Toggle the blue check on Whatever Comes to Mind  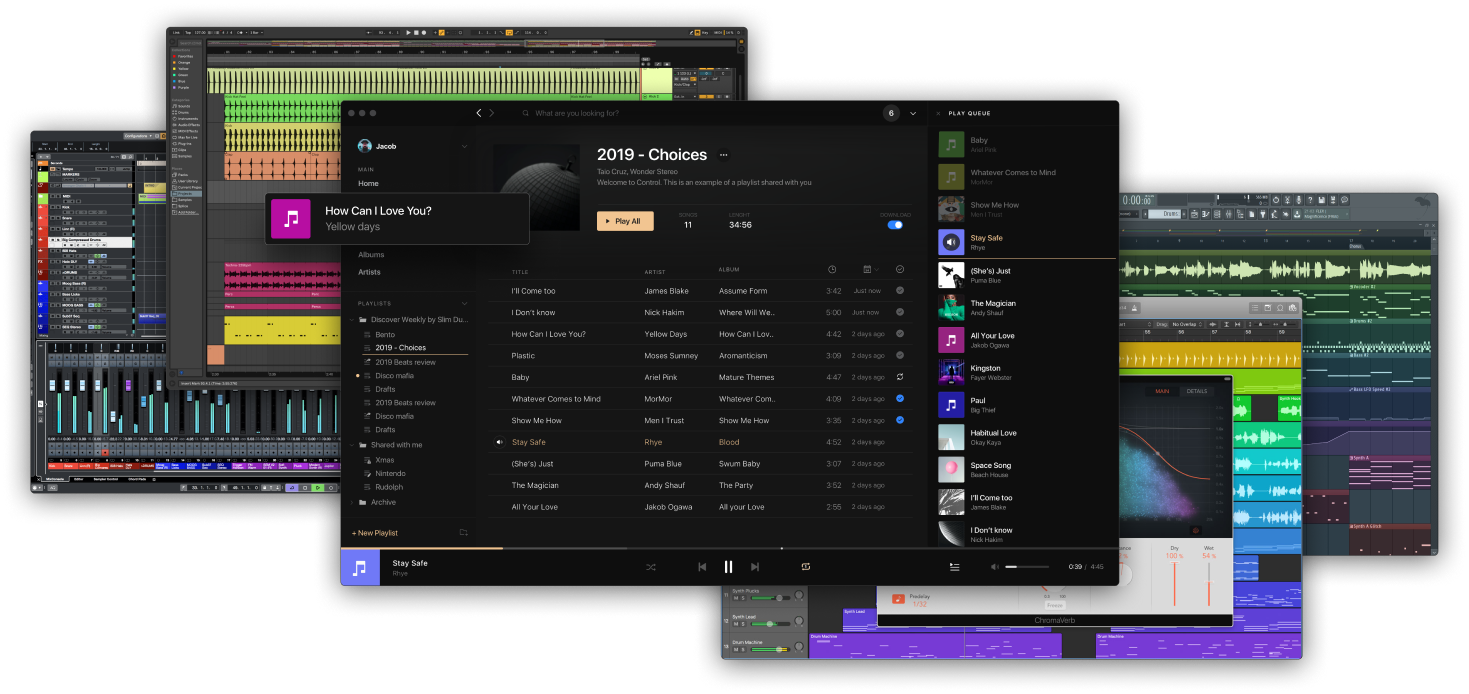900,399
